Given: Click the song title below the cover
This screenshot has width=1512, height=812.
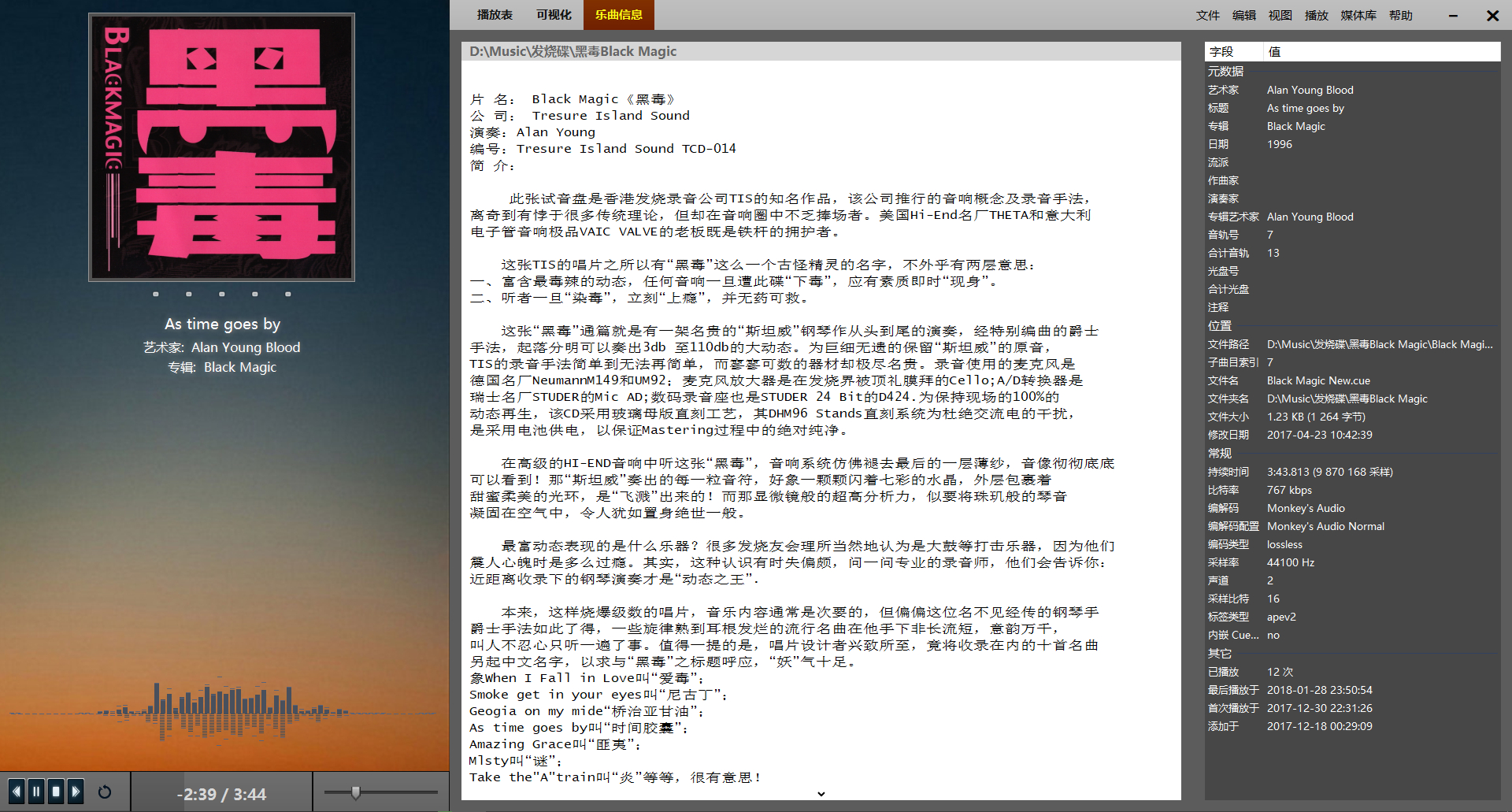Looking at the screenshot, I should point(222,324).
